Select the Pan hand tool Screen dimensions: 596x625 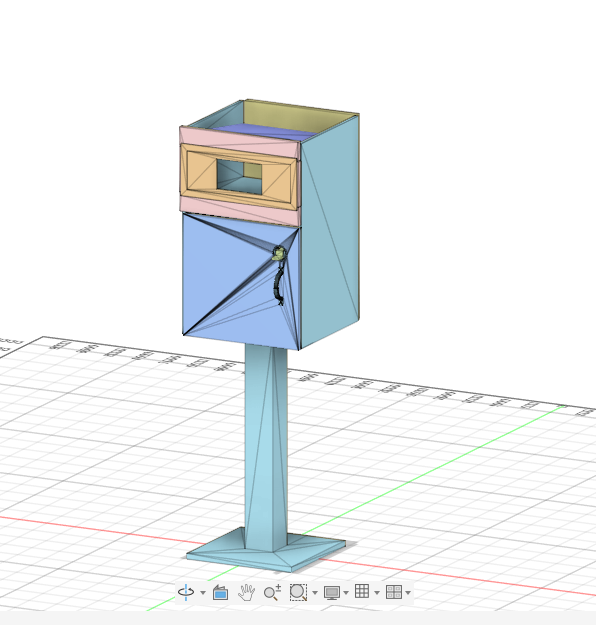[x=246, y=592]
